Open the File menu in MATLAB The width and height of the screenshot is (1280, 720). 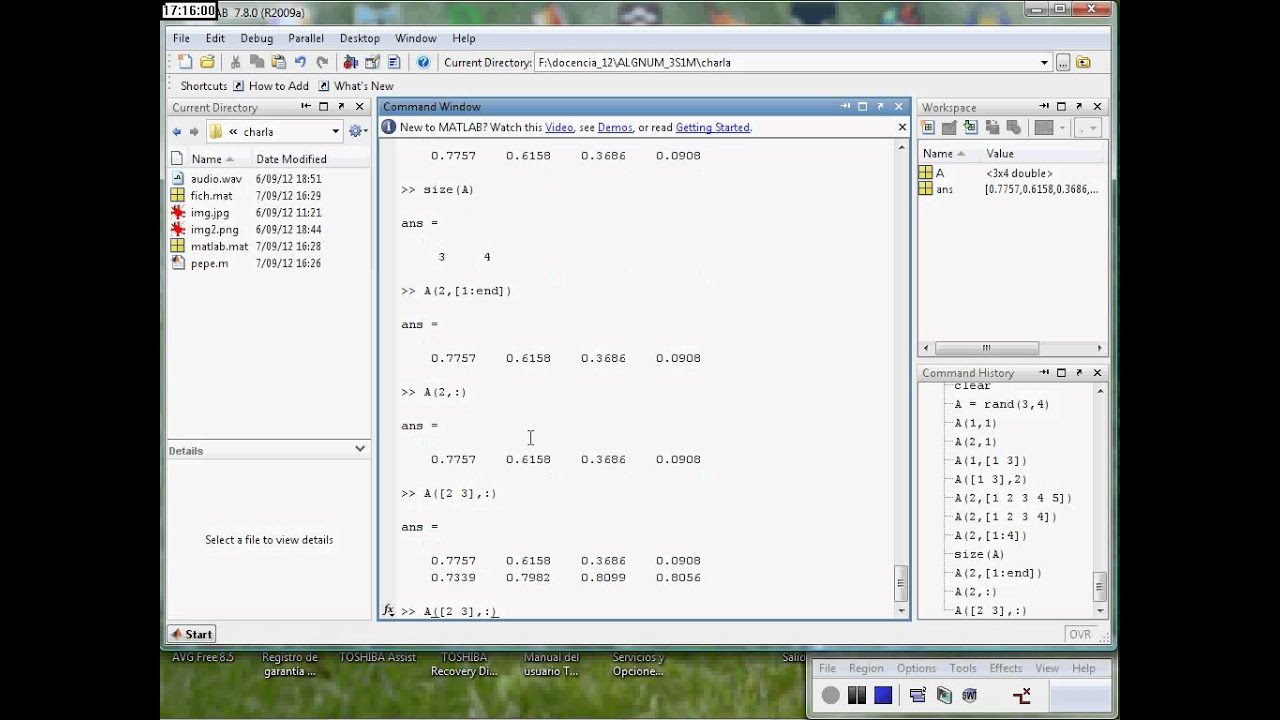(181, 38)
